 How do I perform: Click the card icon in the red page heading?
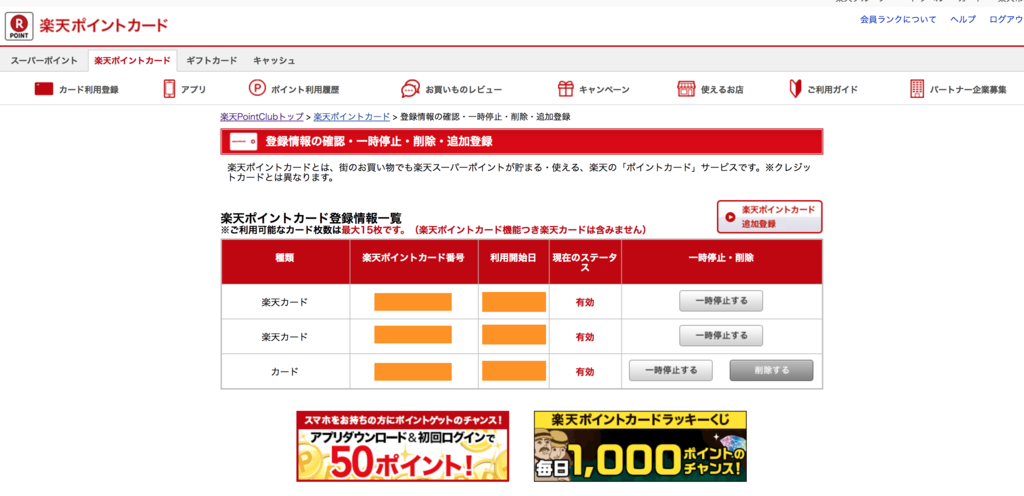[x=243, y=141]
